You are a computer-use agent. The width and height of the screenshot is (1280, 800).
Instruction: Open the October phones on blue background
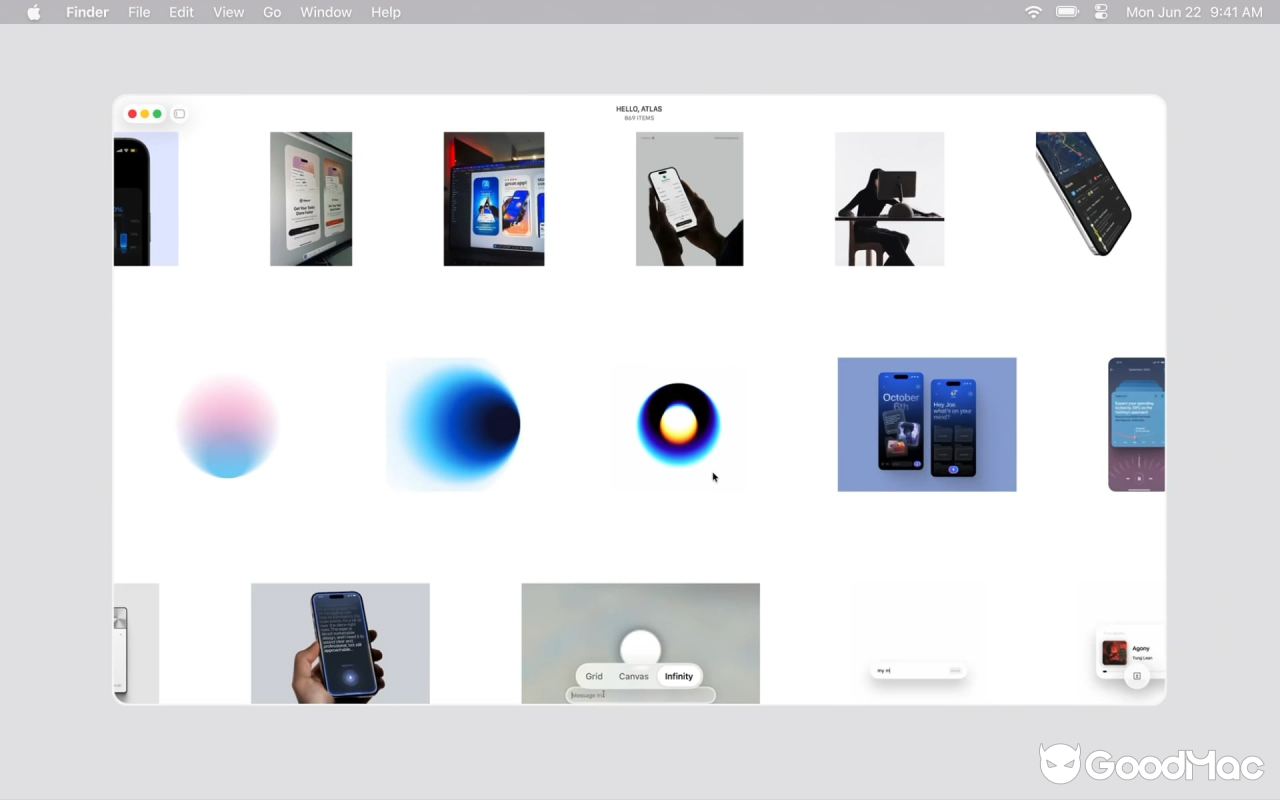[927, 424]
